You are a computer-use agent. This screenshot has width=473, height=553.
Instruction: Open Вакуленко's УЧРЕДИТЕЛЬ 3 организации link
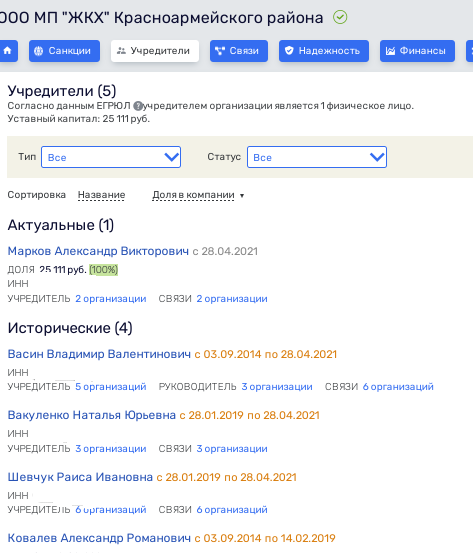click(x=111, y=449)
